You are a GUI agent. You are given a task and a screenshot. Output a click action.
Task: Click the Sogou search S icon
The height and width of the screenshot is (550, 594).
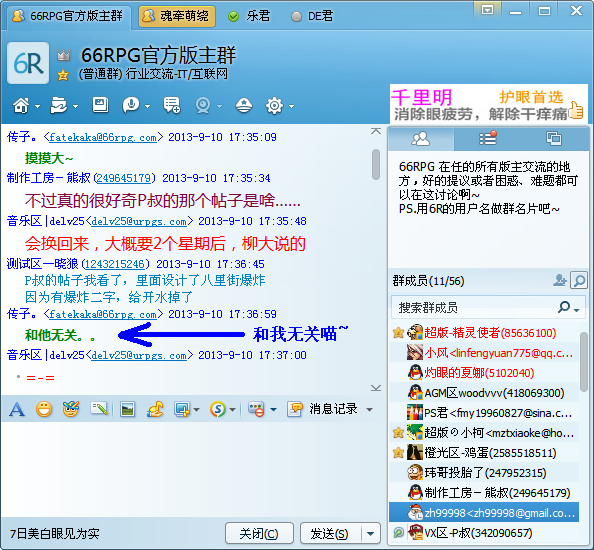[218, 409]
